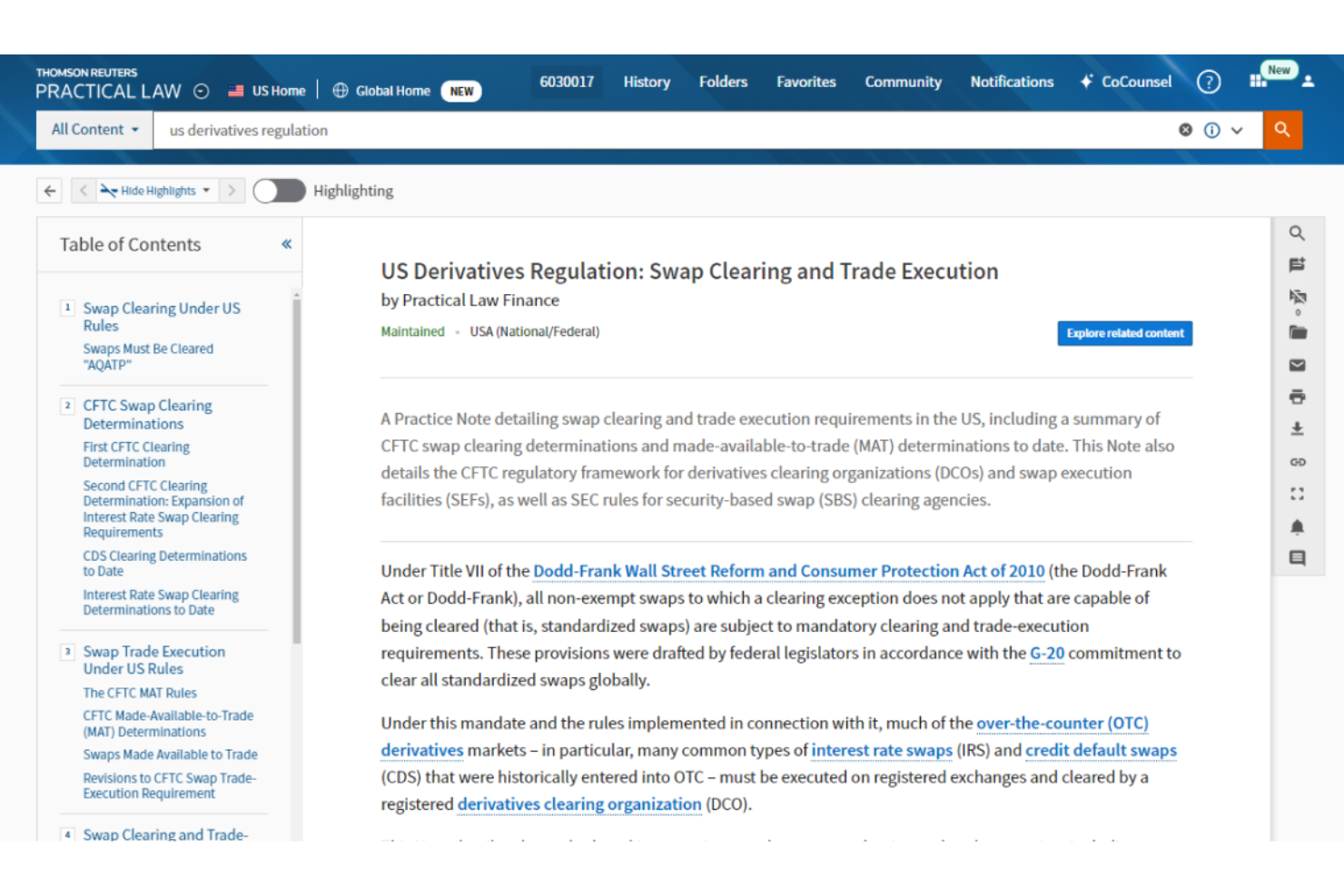Viewport: 1344px width, 896px height.
Task: Open the user profile icon
Action: coord(1308,82)
